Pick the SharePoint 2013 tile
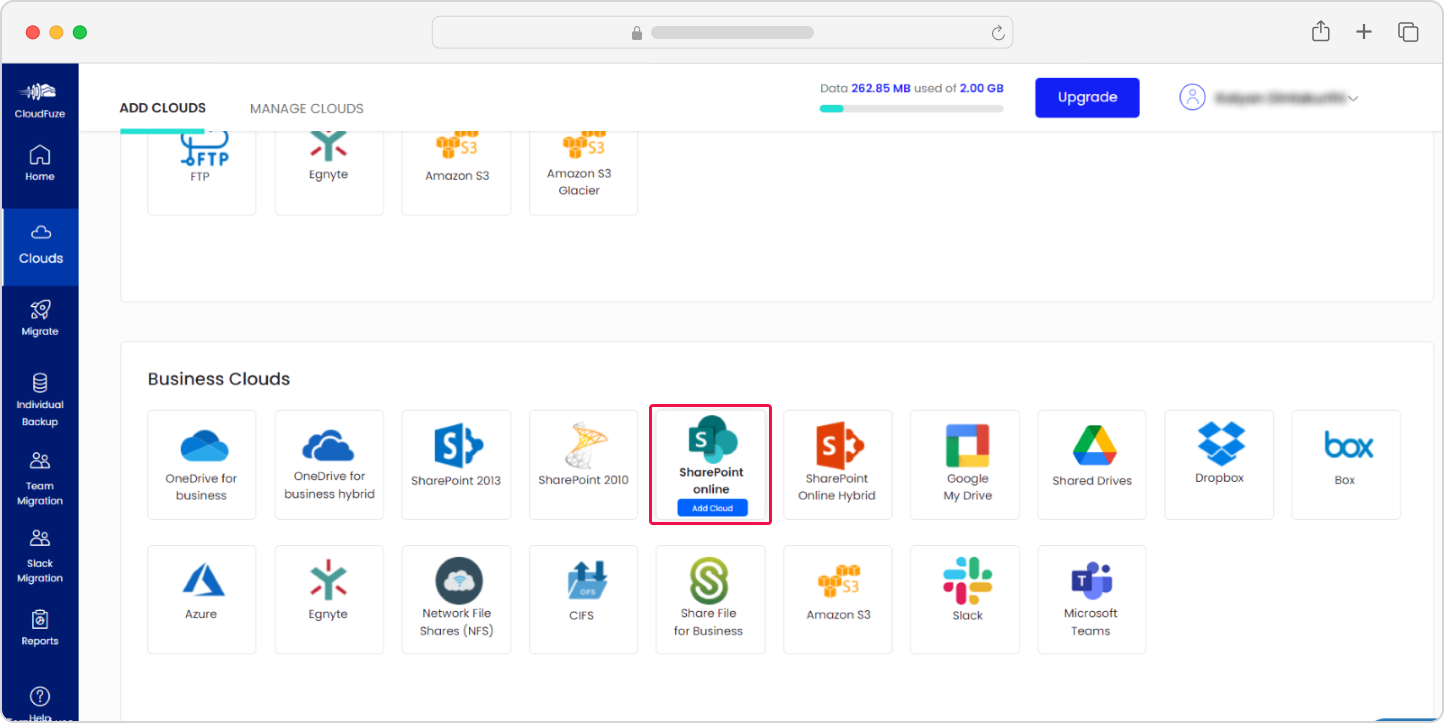 coord(456,465)
